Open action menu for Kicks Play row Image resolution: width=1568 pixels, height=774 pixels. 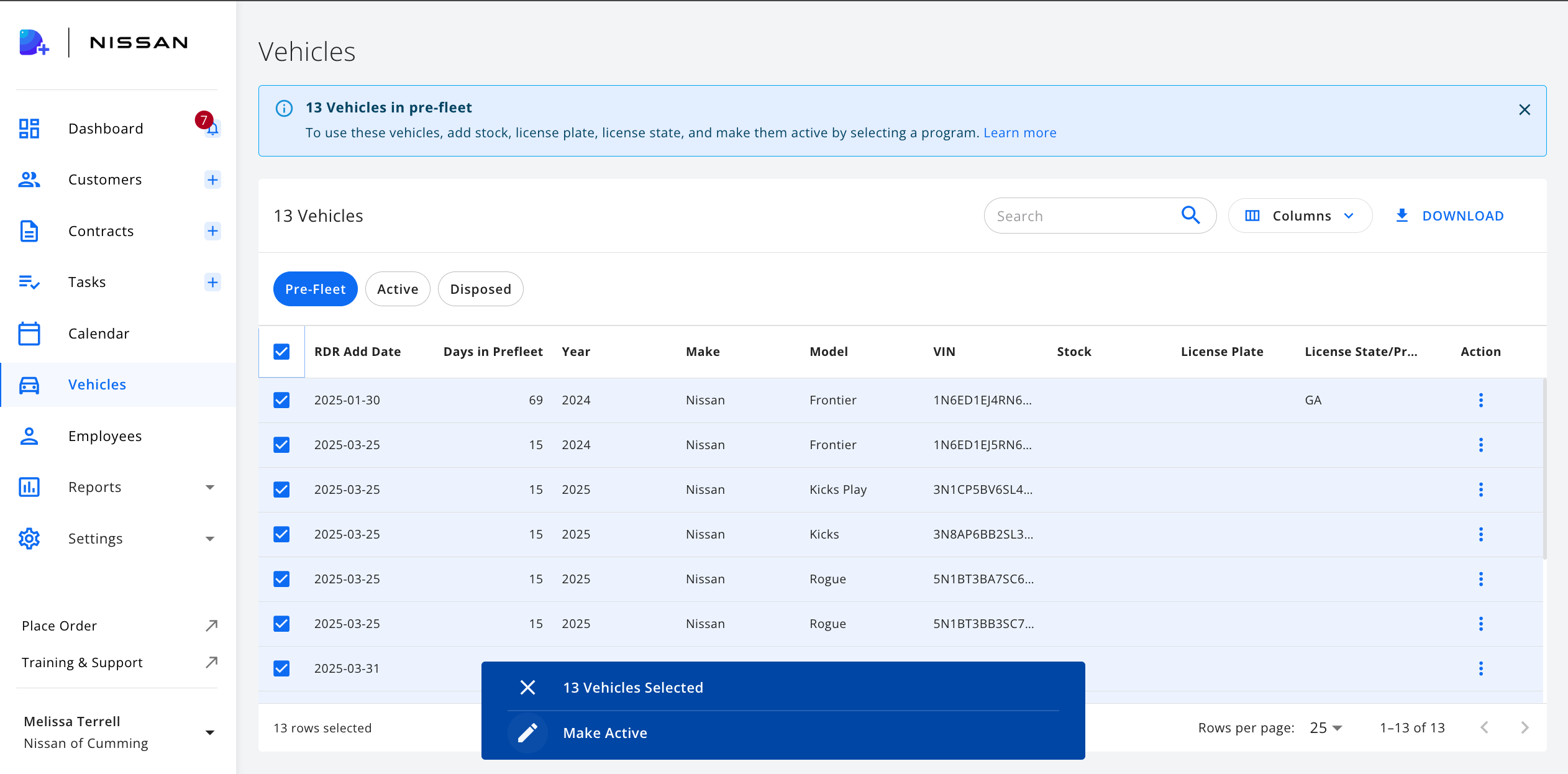click(x=1481, y=489)
